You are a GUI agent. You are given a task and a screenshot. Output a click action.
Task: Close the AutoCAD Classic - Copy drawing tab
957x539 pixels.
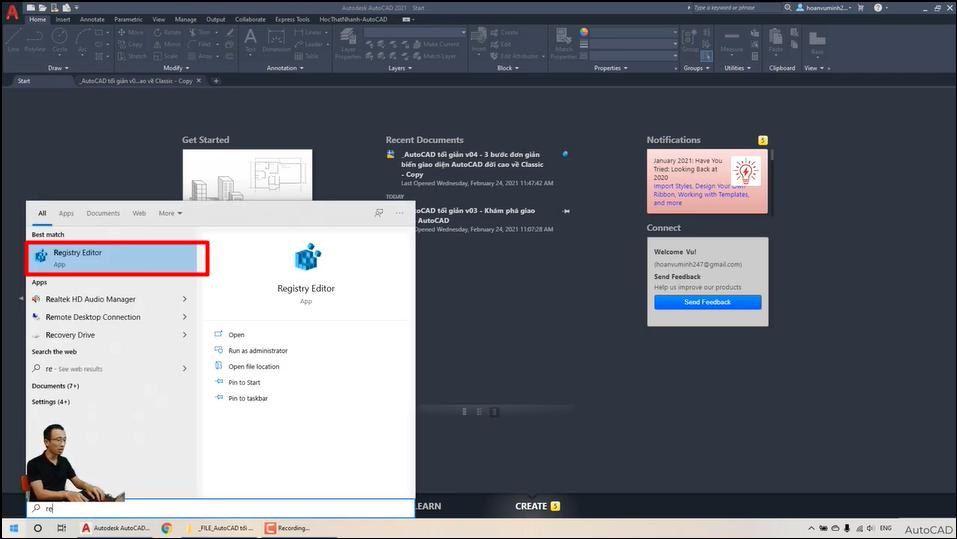pyautogui.click(x=198, y=81)
